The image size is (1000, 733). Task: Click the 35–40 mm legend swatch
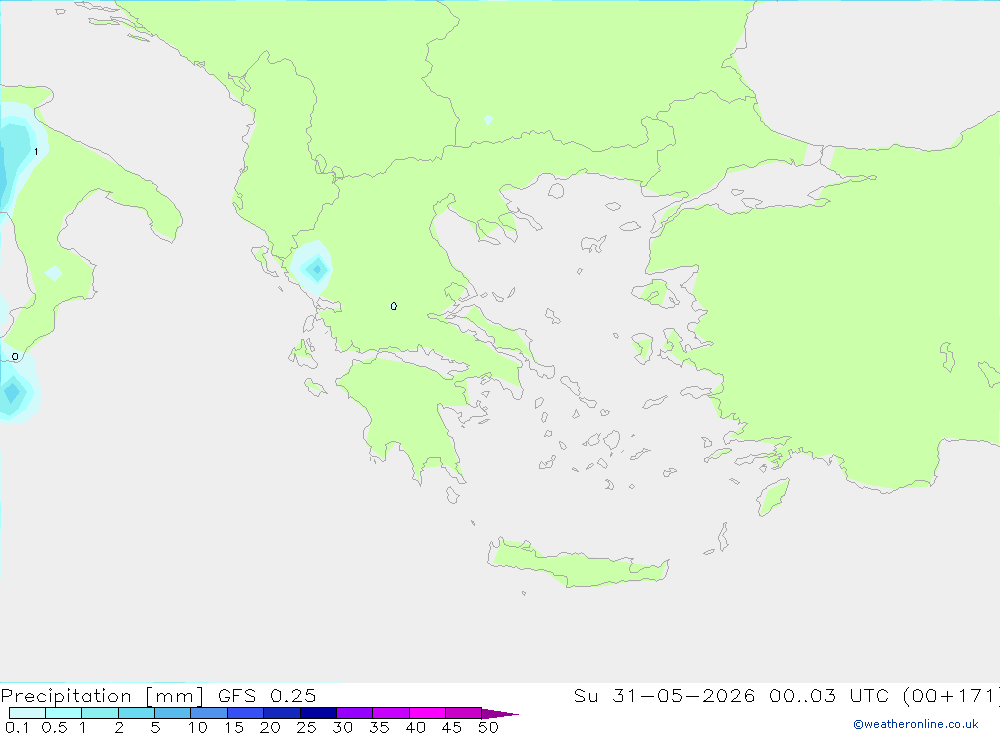pos(391,713)
